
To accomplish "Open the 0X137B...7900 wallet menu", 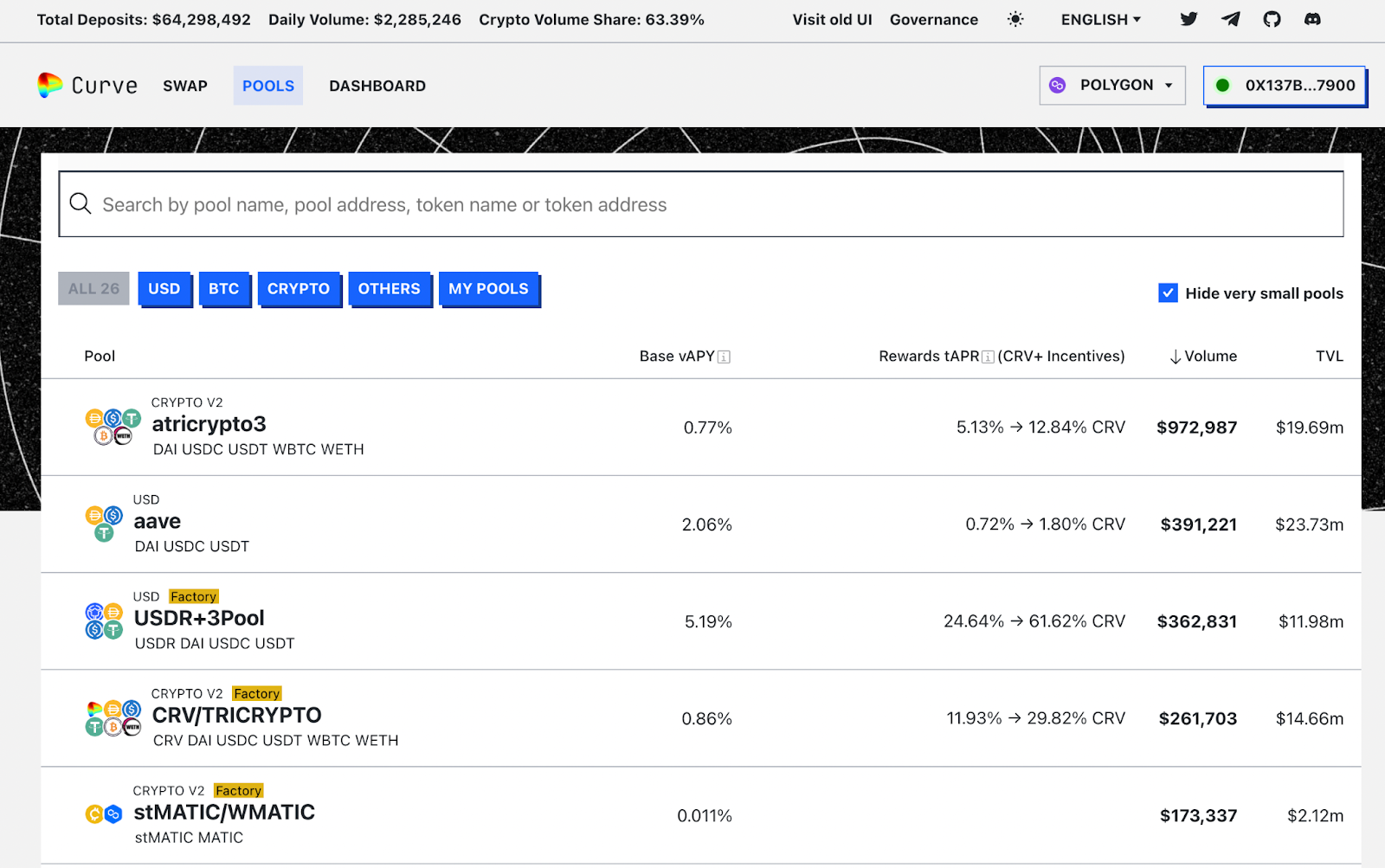I will tap(1285, 86).
